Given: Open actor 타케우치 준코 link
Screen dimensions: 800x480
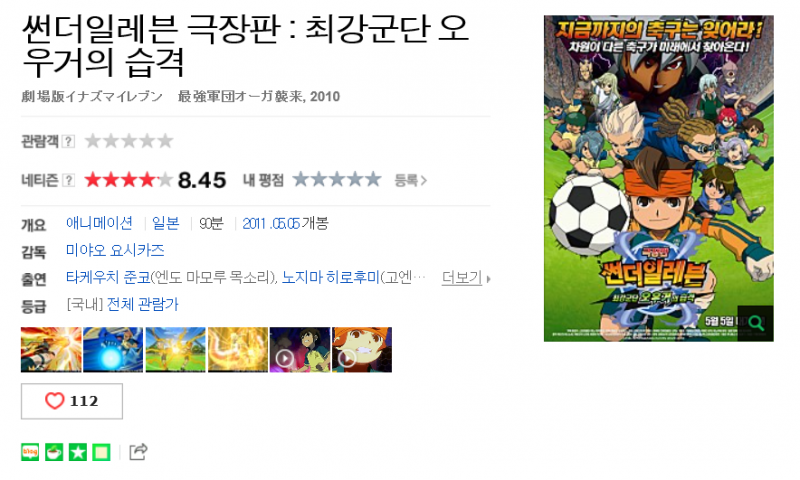Looking at the screenshot, I should [x=108, y=277].
